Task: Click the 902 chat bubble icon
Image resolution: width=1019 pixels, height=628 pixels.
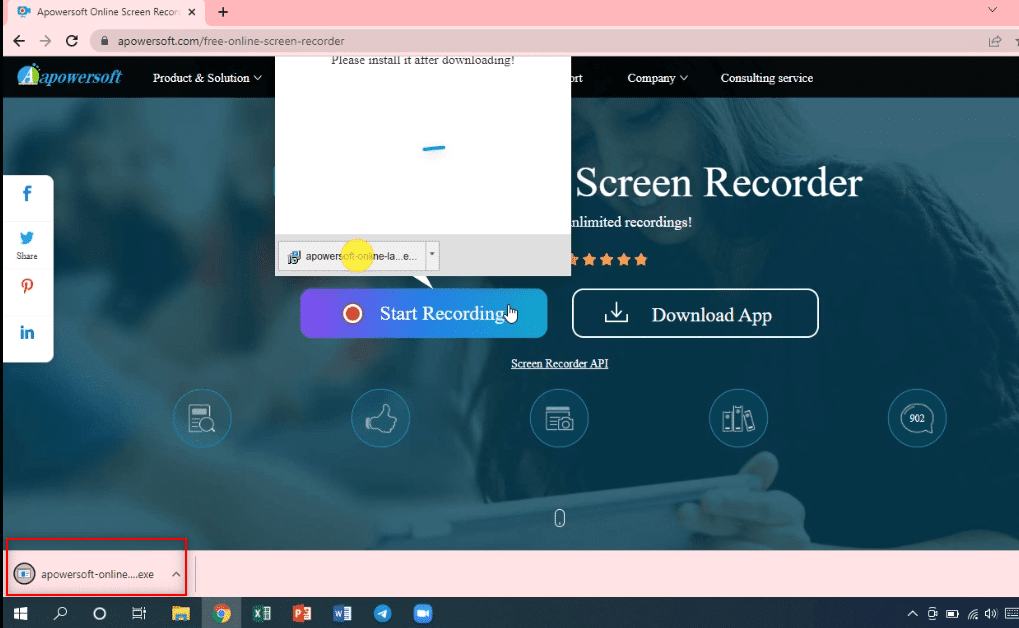Action: tap(916, 418)
